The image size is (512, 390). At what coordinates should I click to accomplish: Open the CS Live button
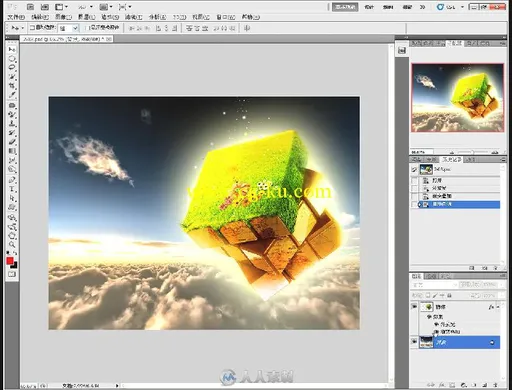tap(450, 7)
